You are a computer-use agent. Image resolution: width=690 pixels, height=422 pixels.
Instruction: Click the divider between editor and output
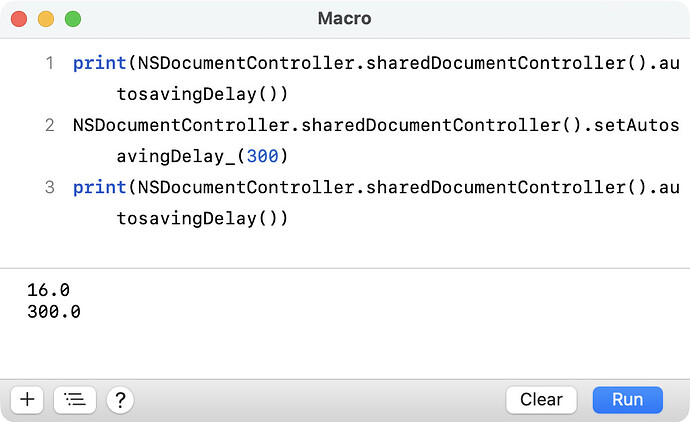pyautogui.click(x=345, y=268)
